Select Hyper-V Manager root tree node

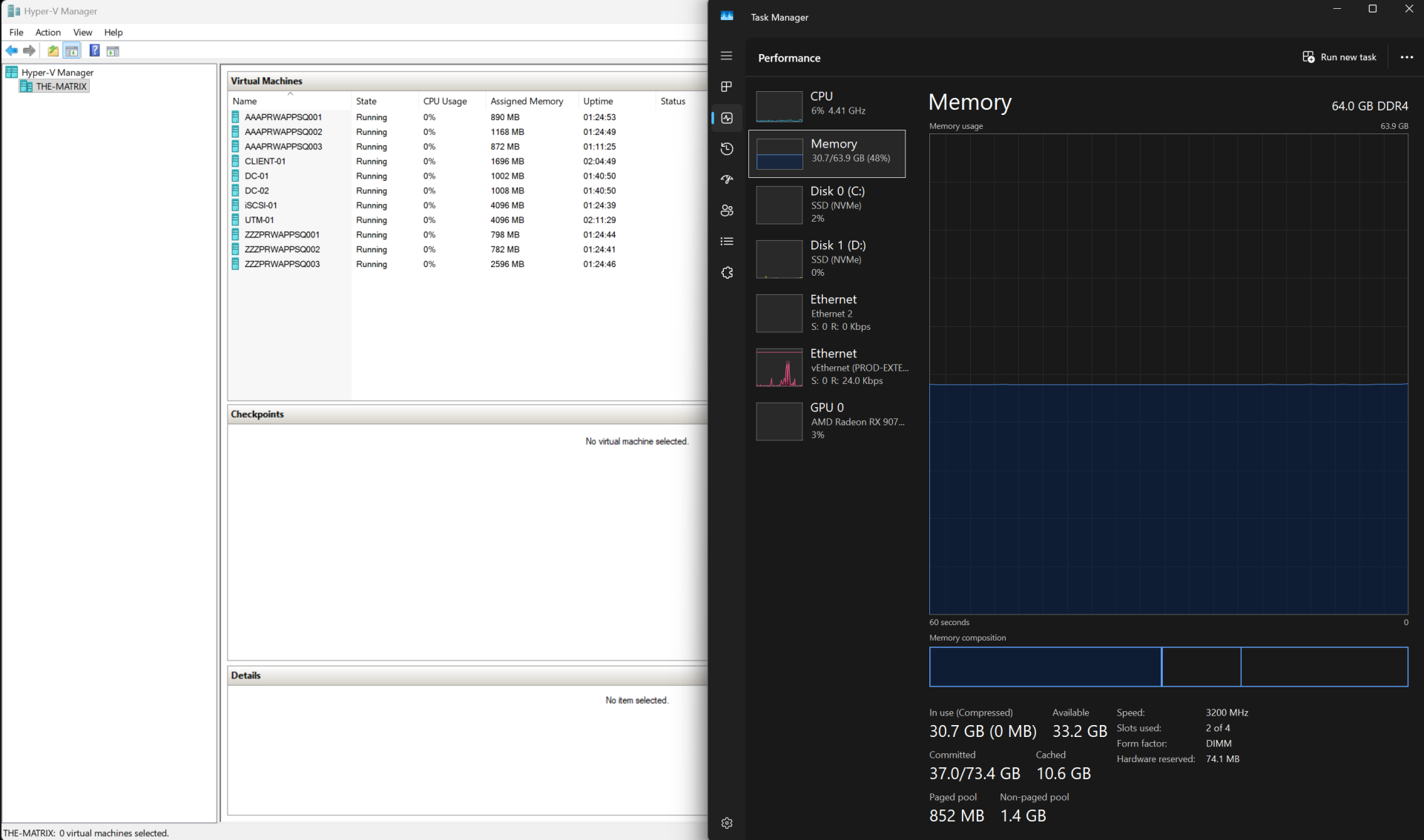point(57,73)
